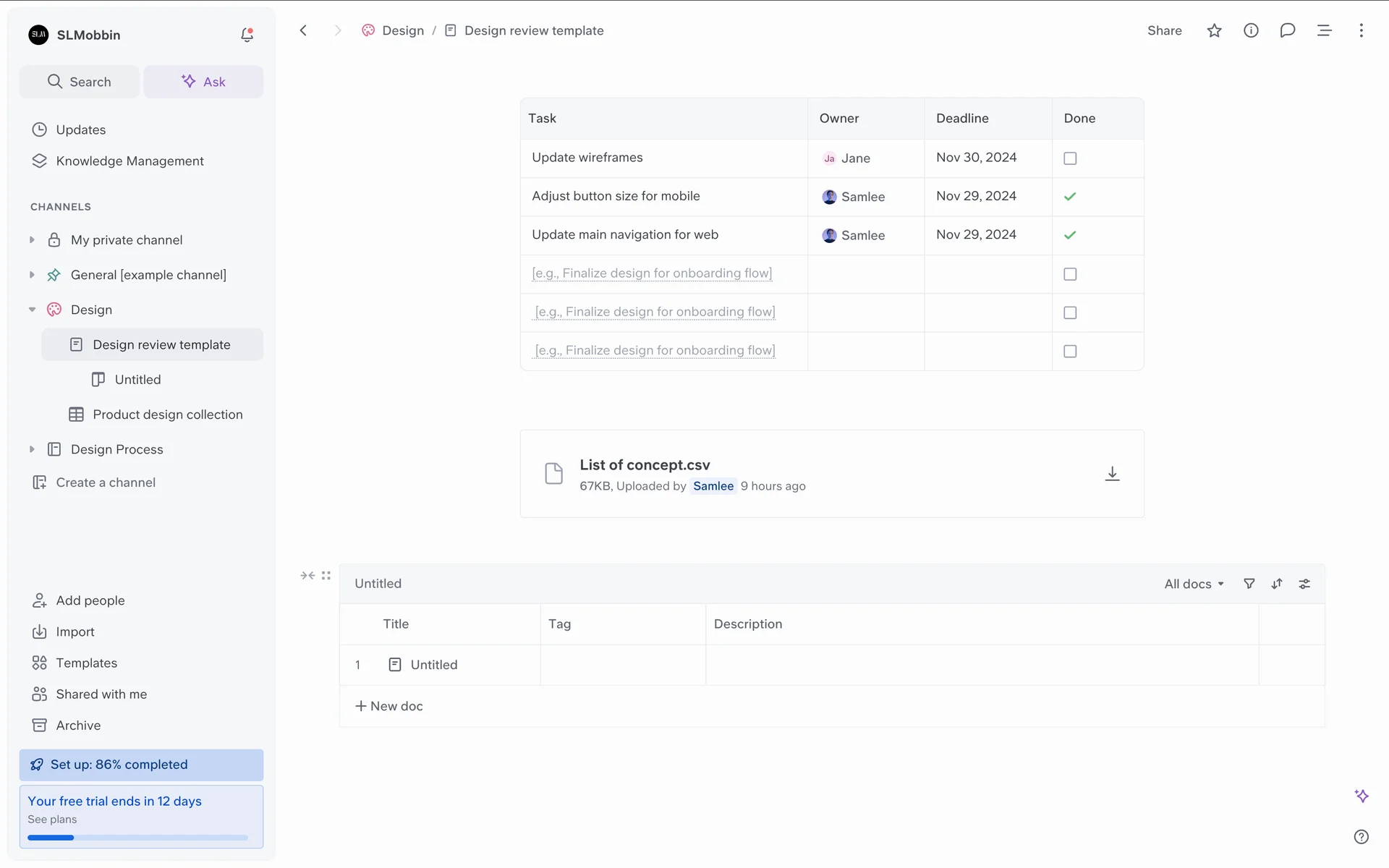Star this document as favorite

click(1214, 30)
